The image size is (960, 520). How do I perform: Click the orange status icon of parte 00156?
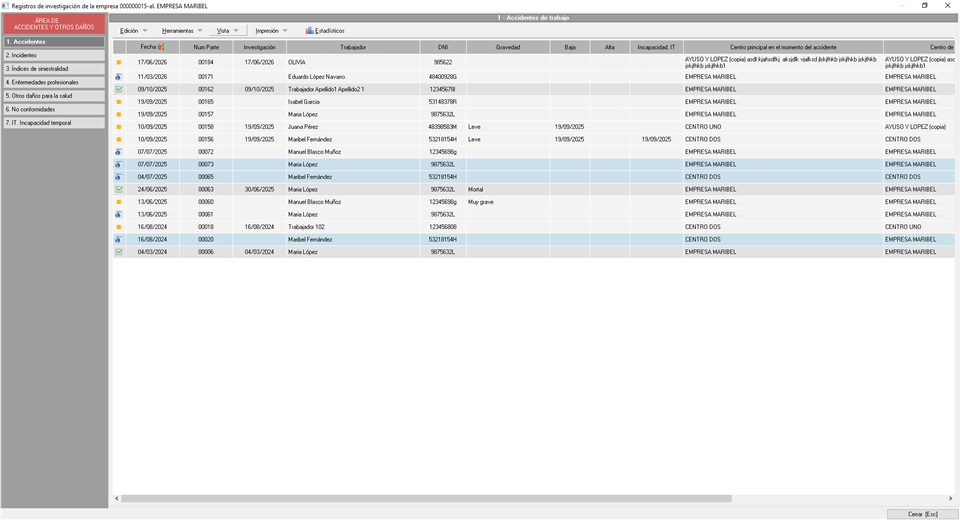pyautogui.click(x=119, y=140)
